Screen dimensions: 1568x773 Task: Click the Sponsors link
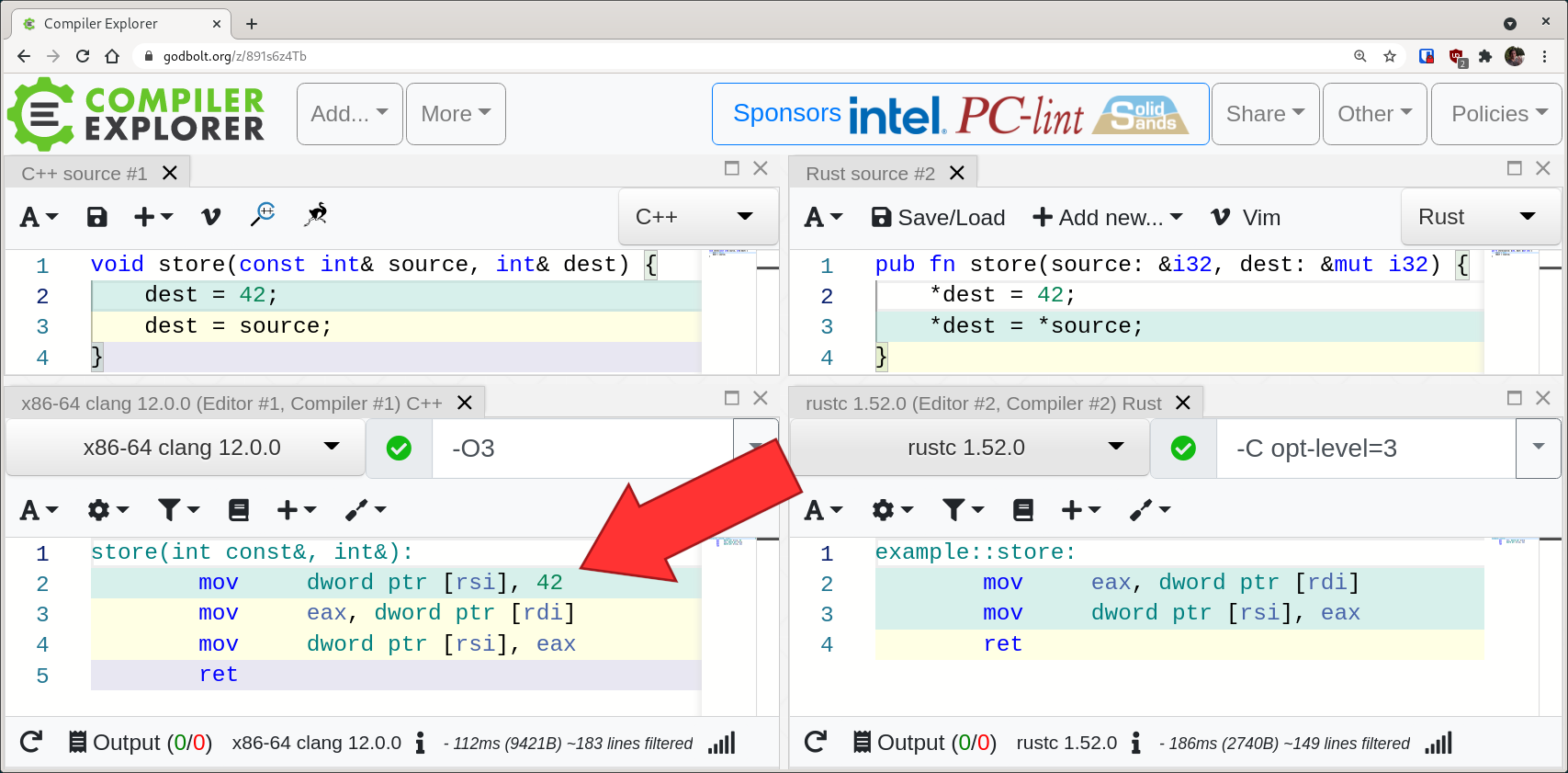[x=786, y=113]
